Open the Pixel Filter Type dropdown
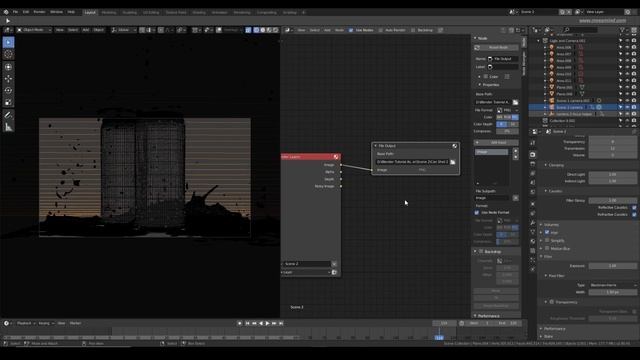 coord(612,285)
